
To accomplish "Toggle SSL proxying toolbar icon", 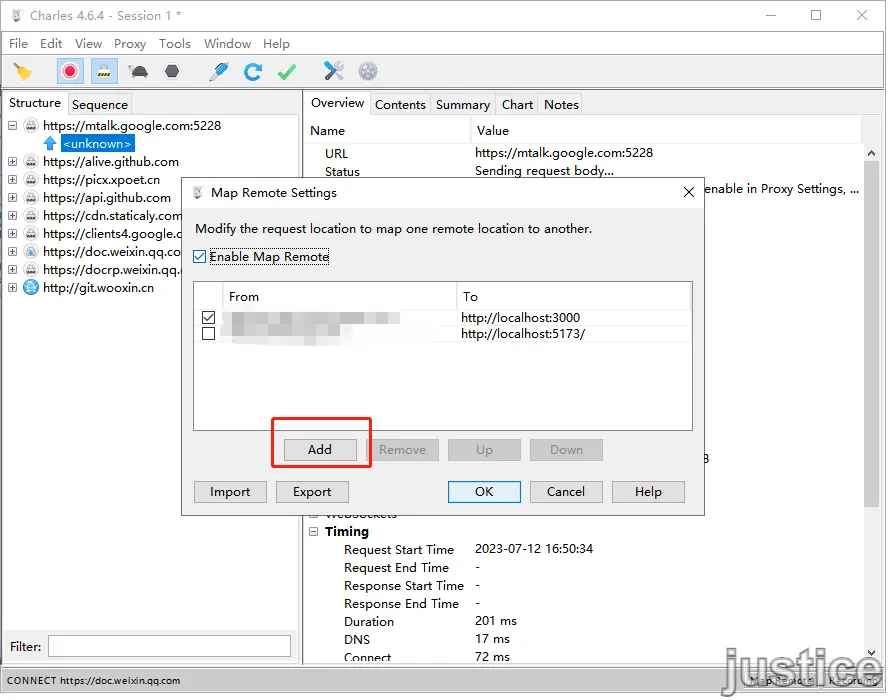I will [104, 72].
